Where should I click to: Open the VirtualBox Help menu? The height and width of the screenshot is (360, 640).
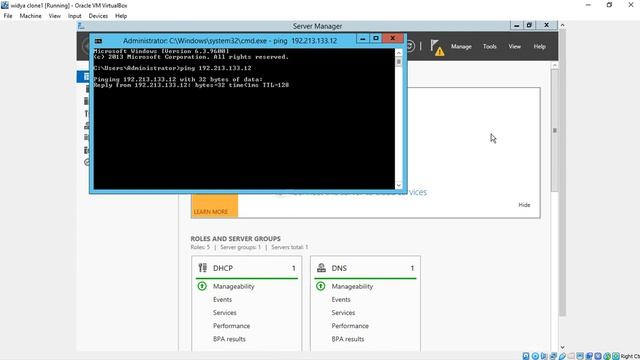tap(121, 16)
